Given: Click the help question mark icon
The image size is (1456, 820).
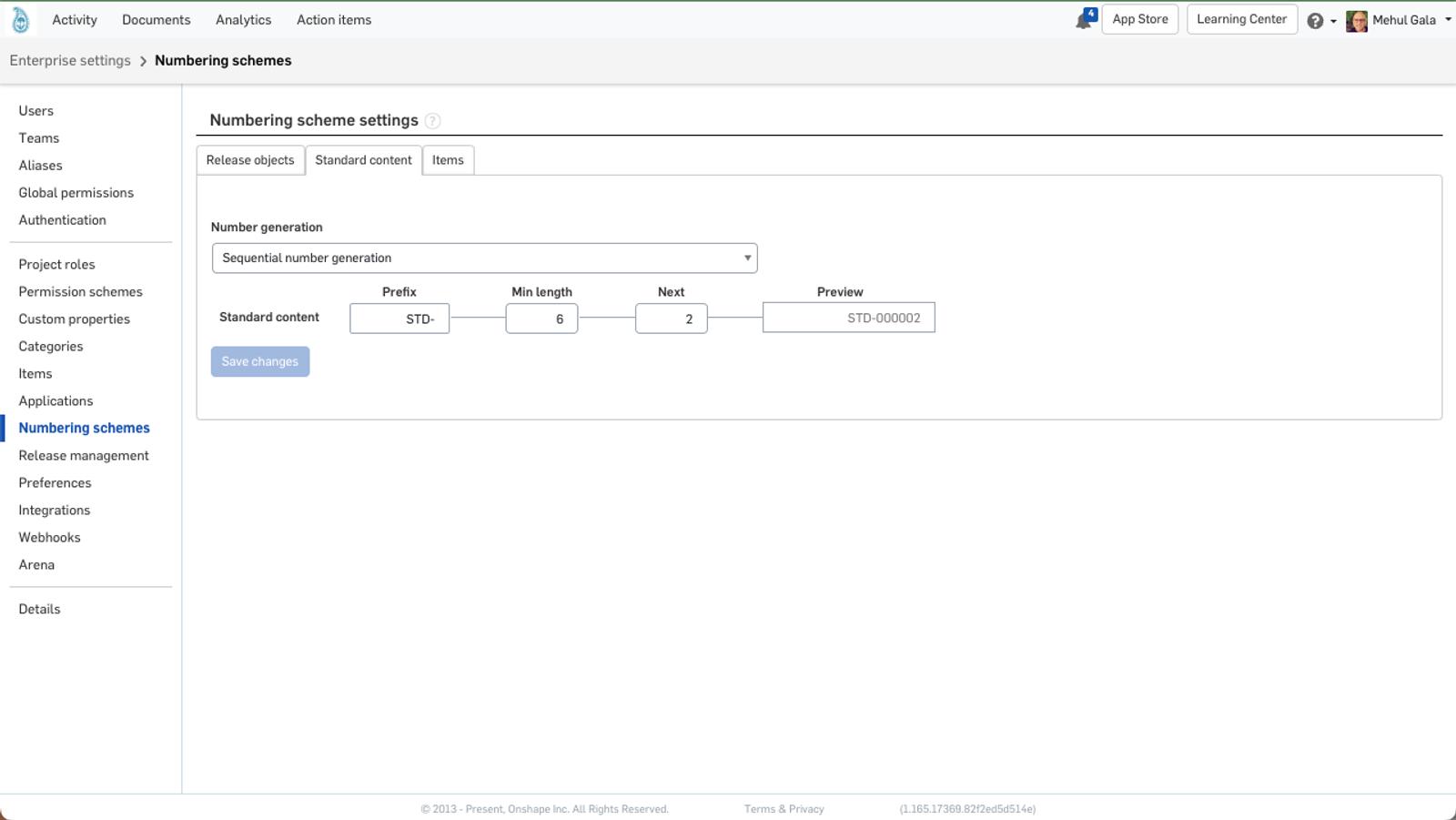Looking at the screenshot, I should point(1314,19).
